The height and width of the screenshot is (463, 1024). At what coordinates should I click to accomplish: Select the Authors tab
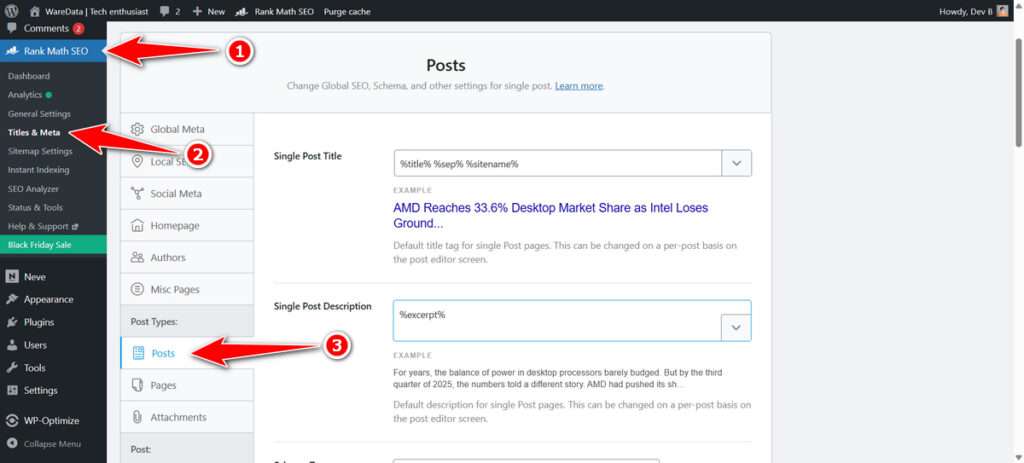[187, 257]
